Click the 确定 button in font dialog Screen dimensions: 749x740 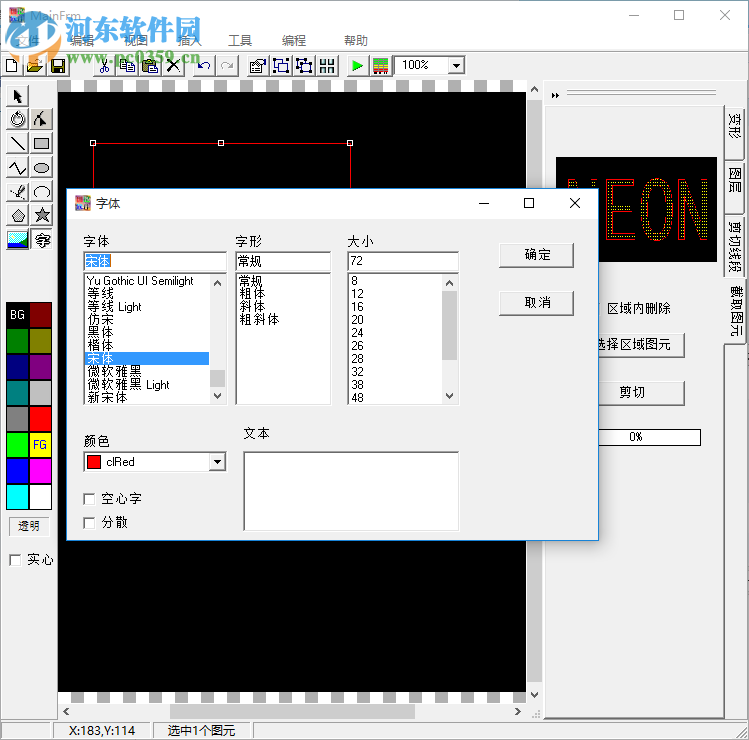click(536, 255)
